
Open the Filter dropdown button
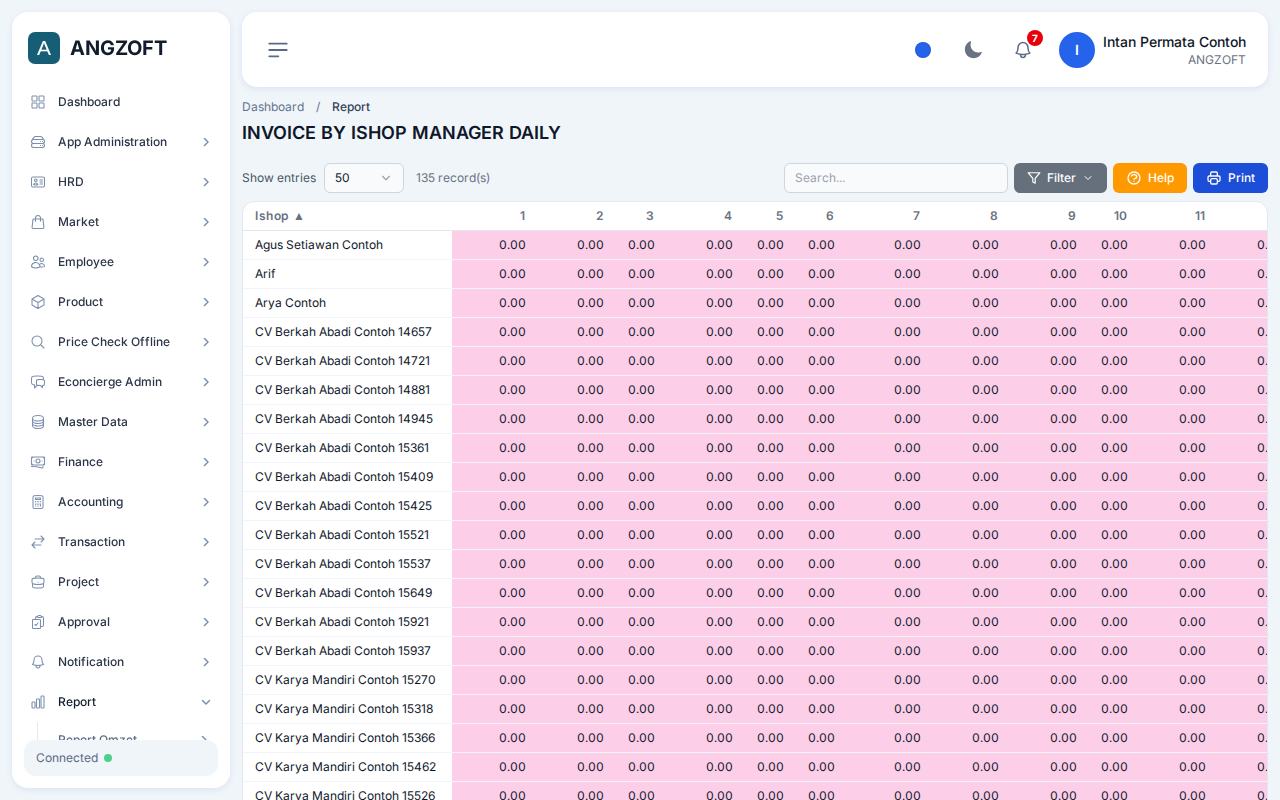coord(1060,178)
